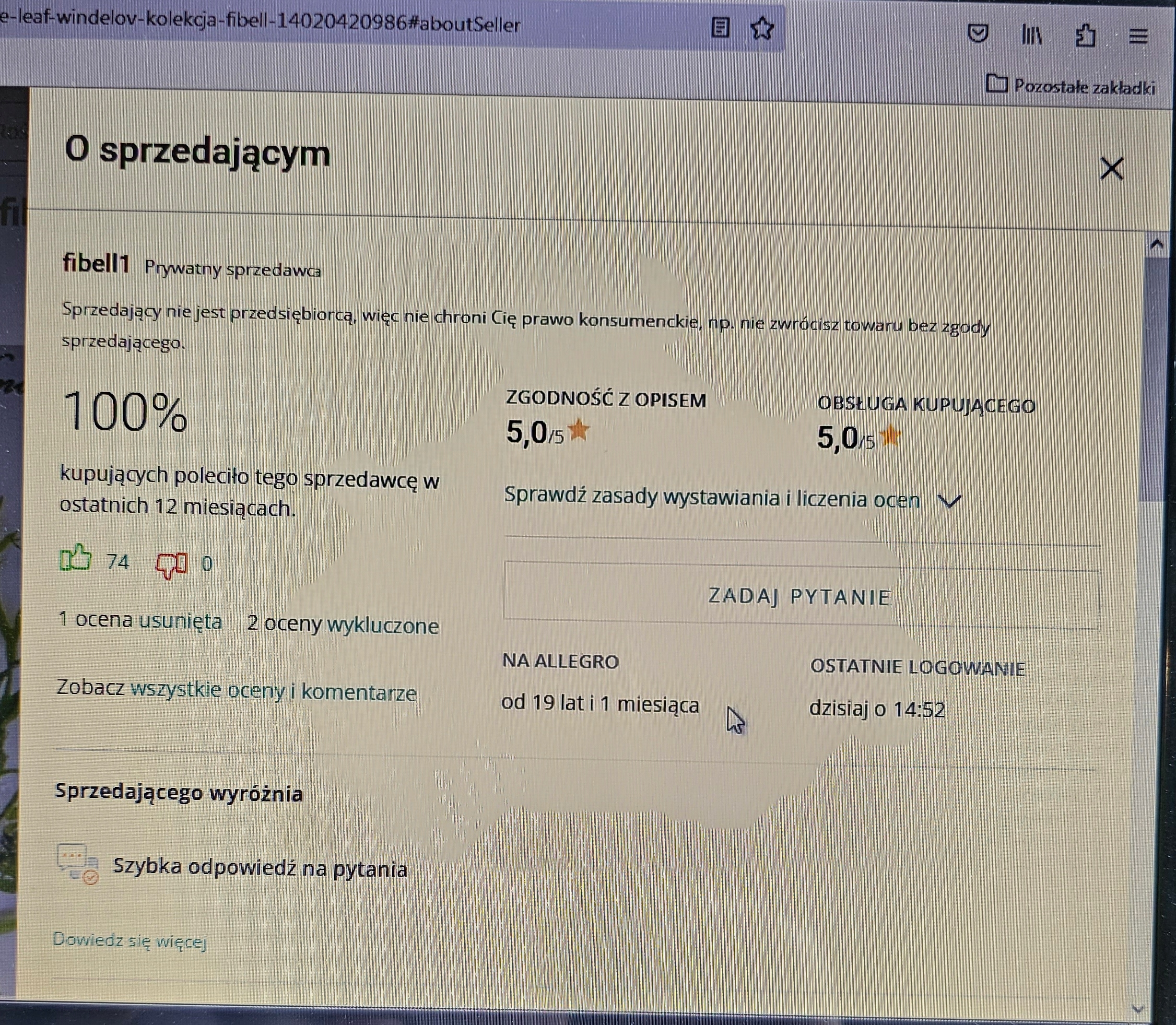
Task: Click the red thumbs-down negative ratings icon
Action: 171,564
